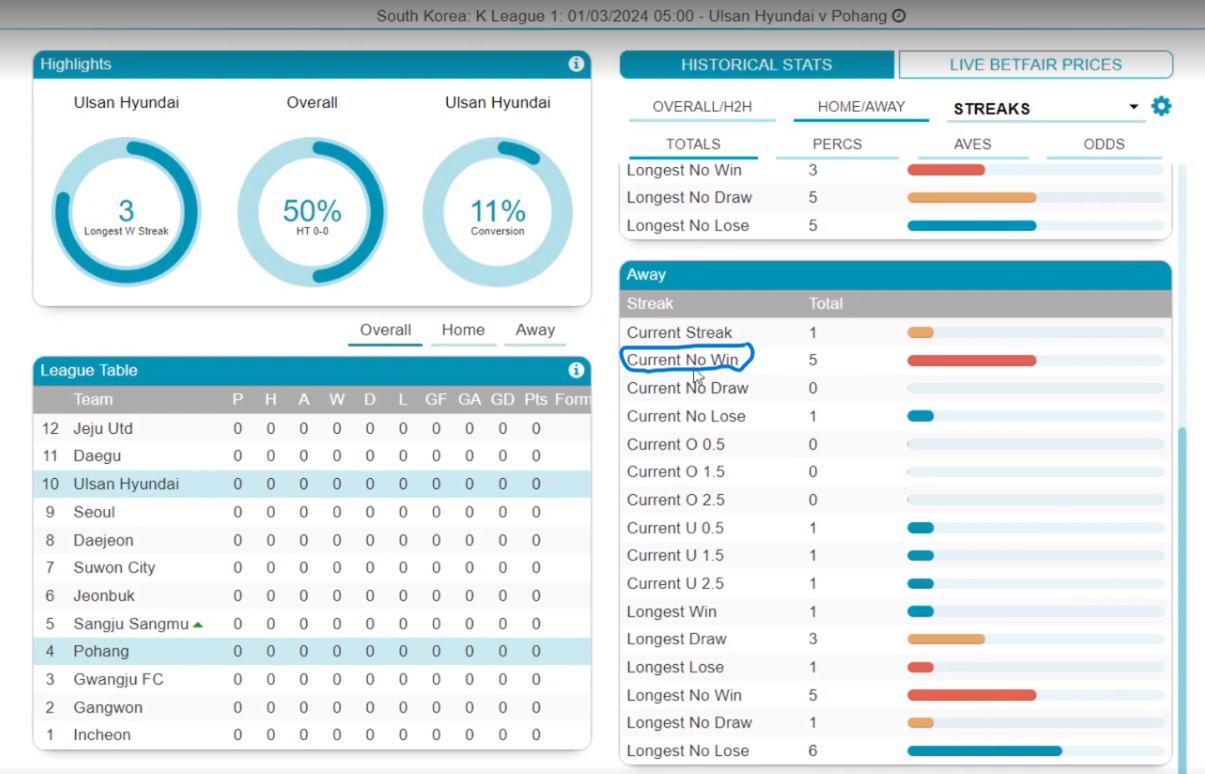The height and width of the screenshot is (774, 1205).
Task: Switch to LIVE BETFAIR PRICES tab
Action: (x=1036, y=64)
